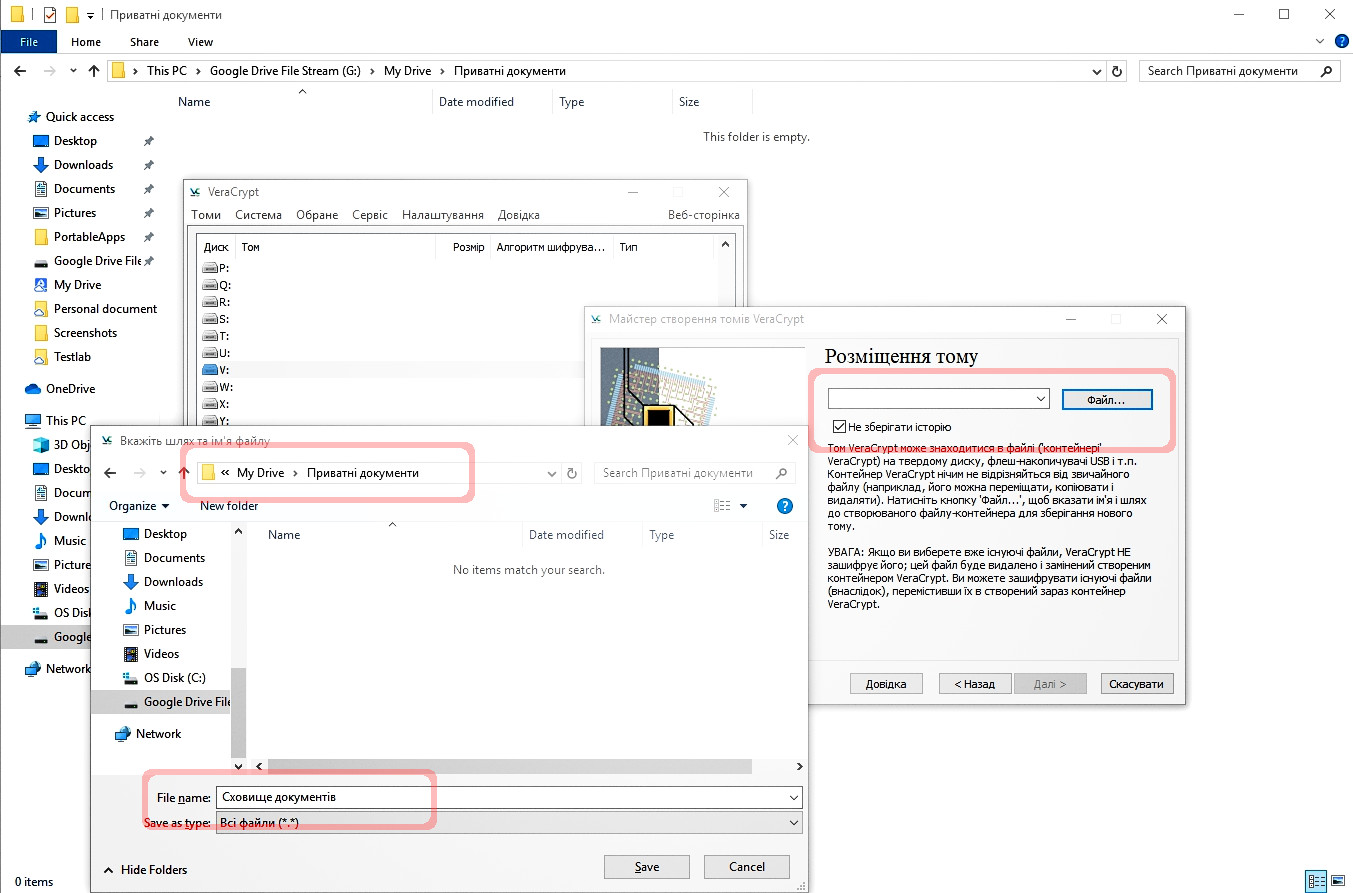Open the volume location combo box dropdown

pyautogui.click(x=1041, y=399)
